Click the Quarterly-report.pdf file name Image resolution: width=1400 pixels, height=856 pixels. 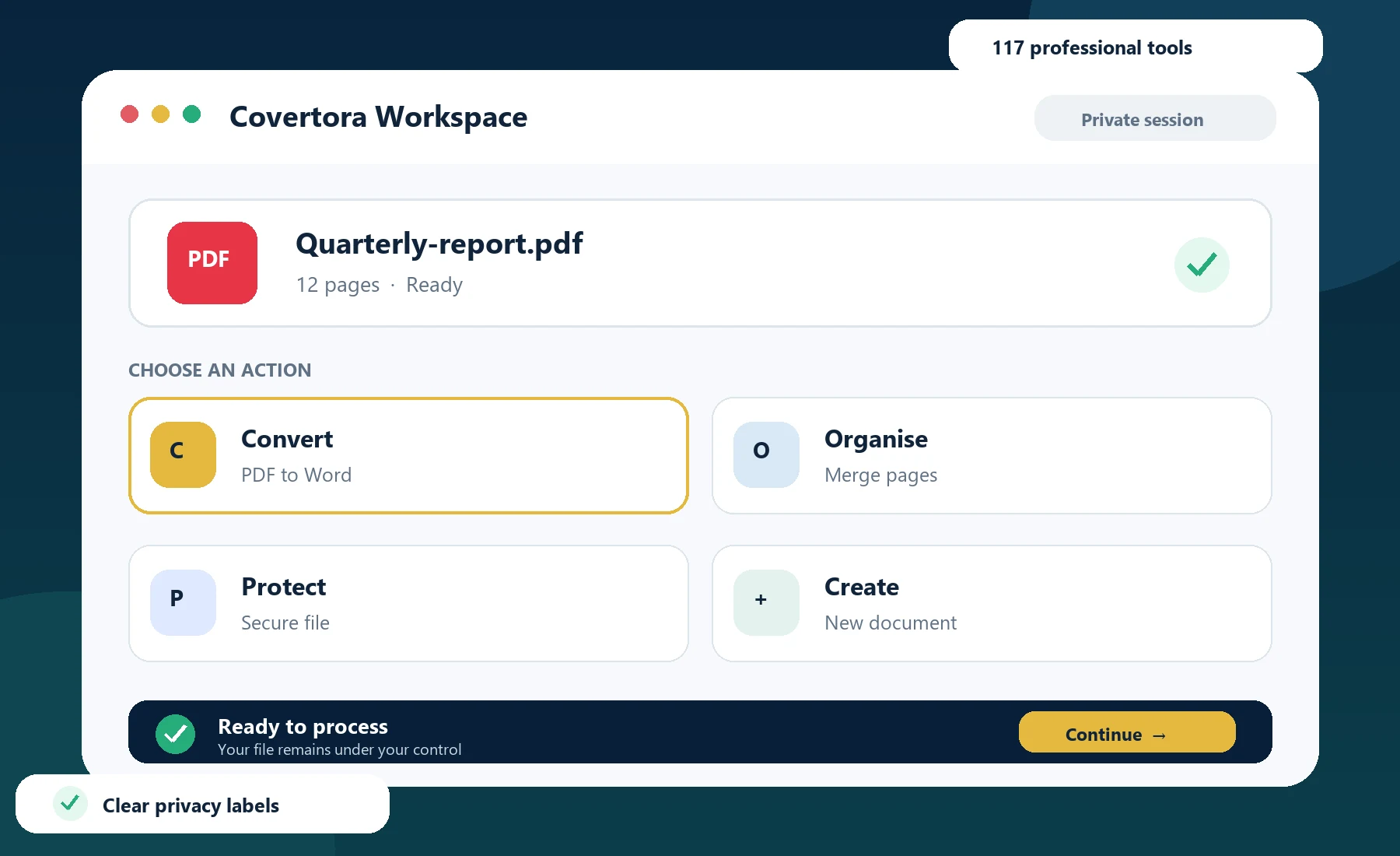tap(439, 244)
